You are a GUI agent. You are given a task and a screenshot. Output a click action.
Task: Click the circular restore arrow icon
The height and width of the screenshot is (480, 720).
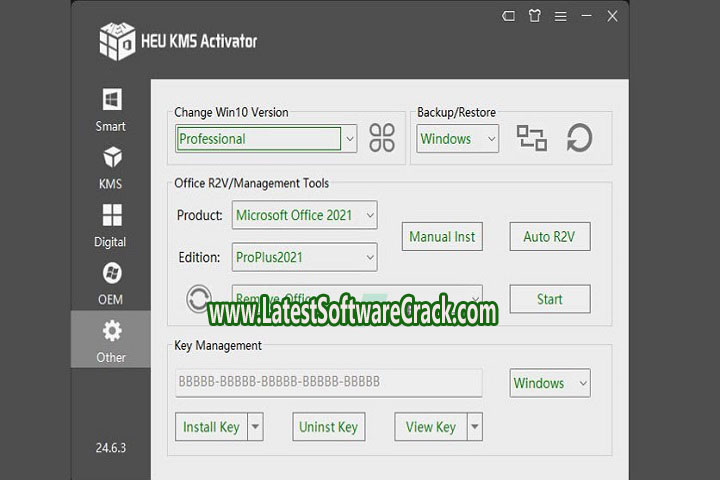(x=579, y=138)
